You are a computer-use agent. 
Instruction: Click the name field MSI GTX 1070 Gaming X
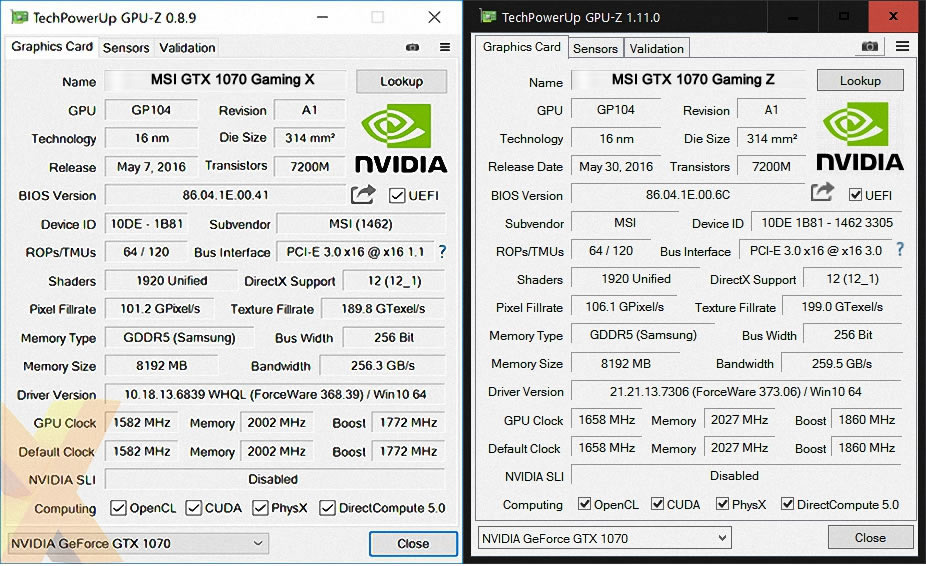point(226,80)
